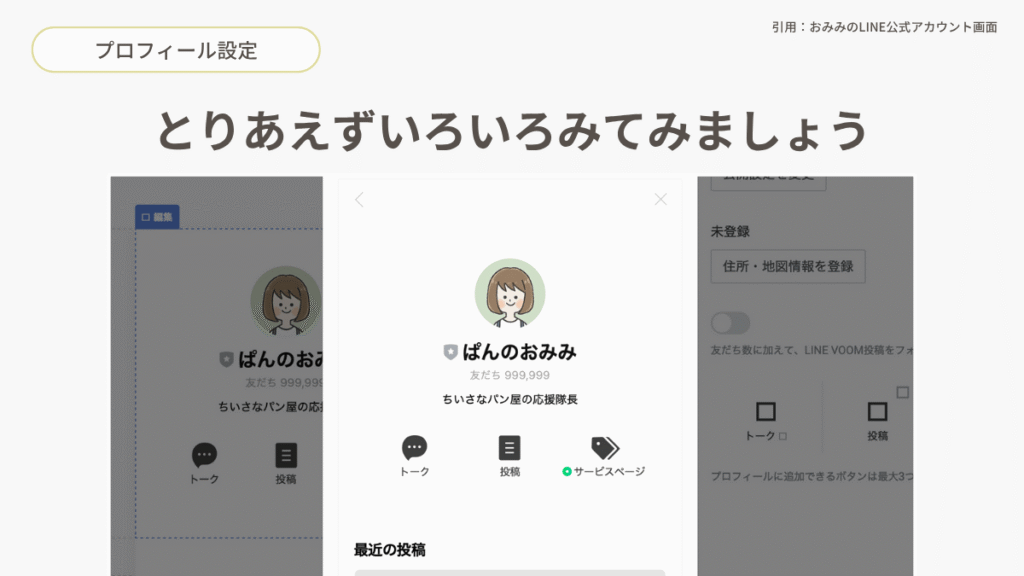Tick the small checkbox above the 投稿 slot
This screenshot has width=1024, height=576.
click(x=902, y=392)
